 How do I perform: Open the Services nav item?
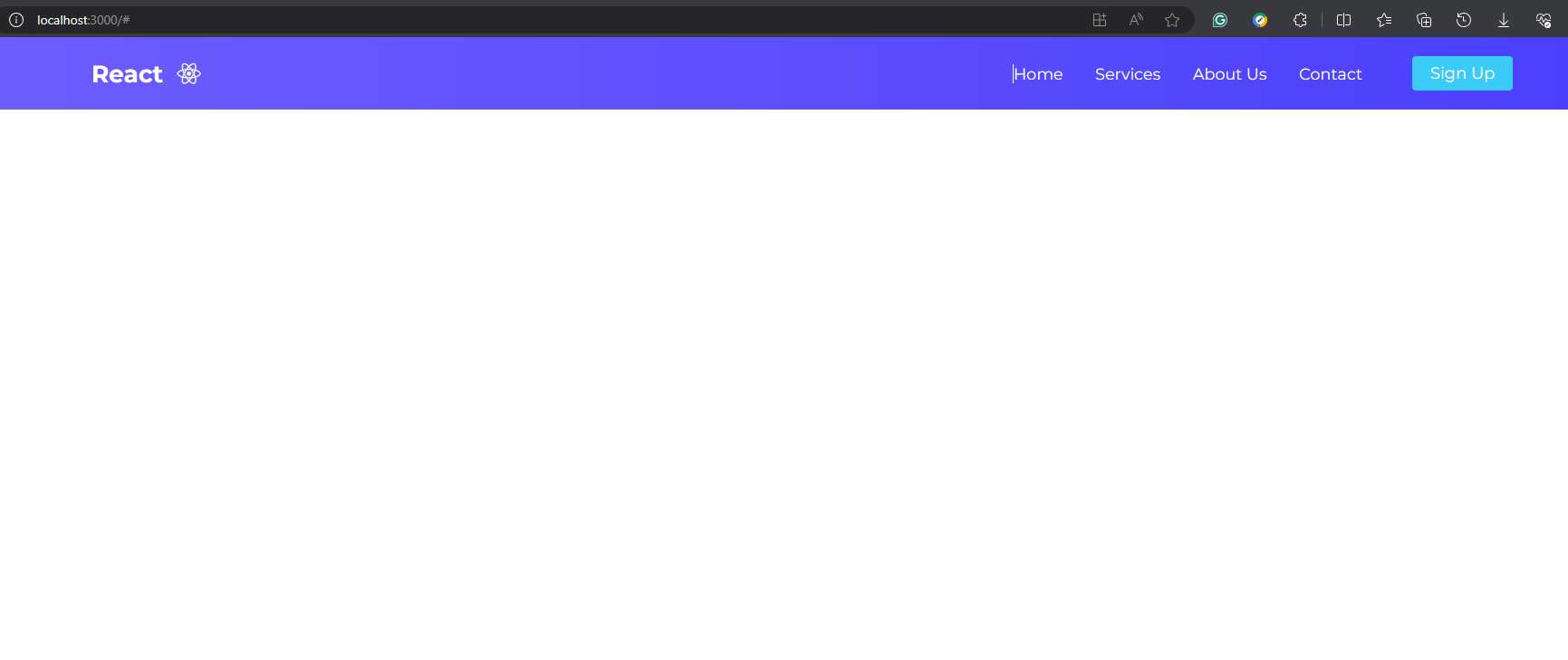point(1128,74)
